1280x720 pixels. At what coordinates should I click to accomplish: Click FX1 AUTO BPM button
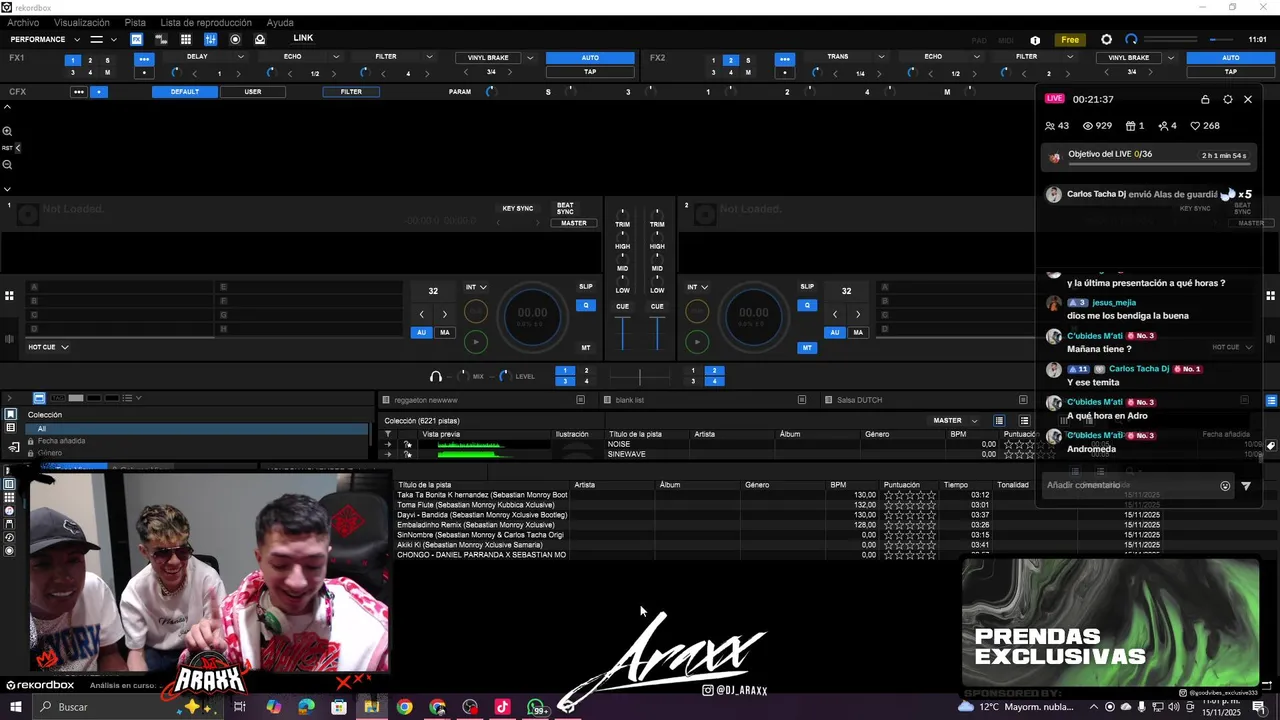tap(590, 58)
